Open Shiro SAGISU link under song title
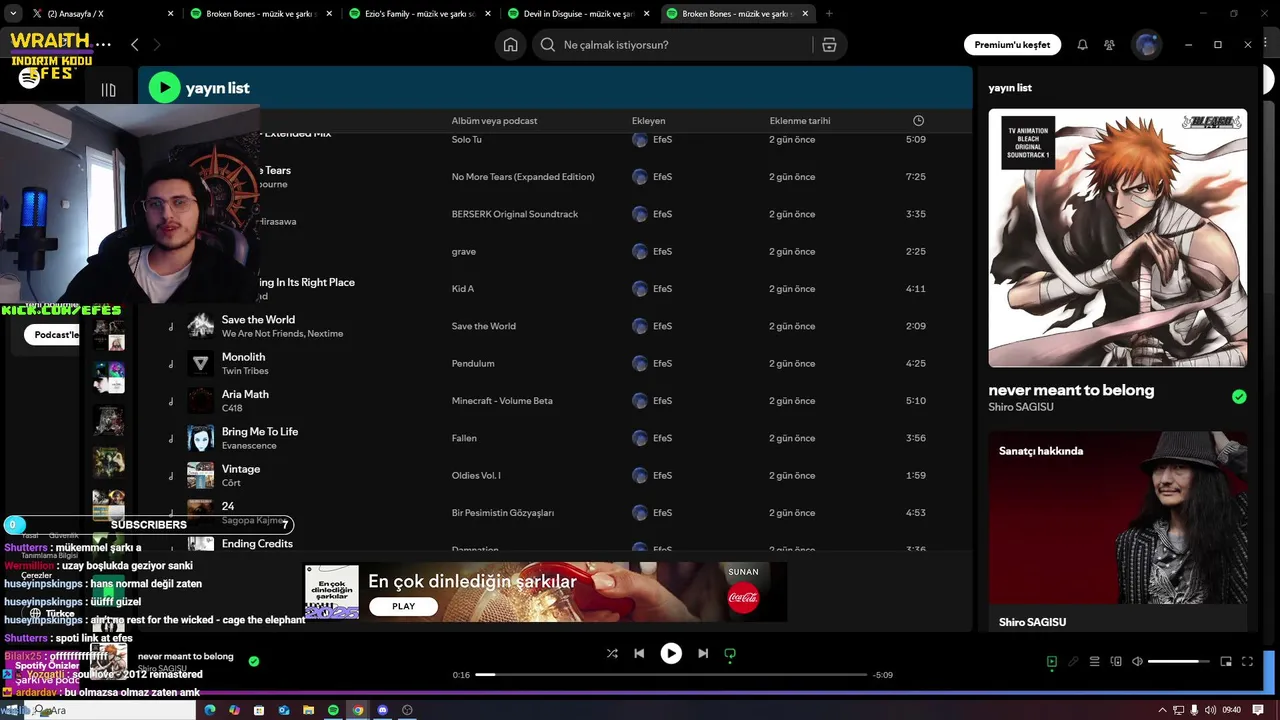The height and width of the screenshot is (720, 1280). pos(1020,407)
